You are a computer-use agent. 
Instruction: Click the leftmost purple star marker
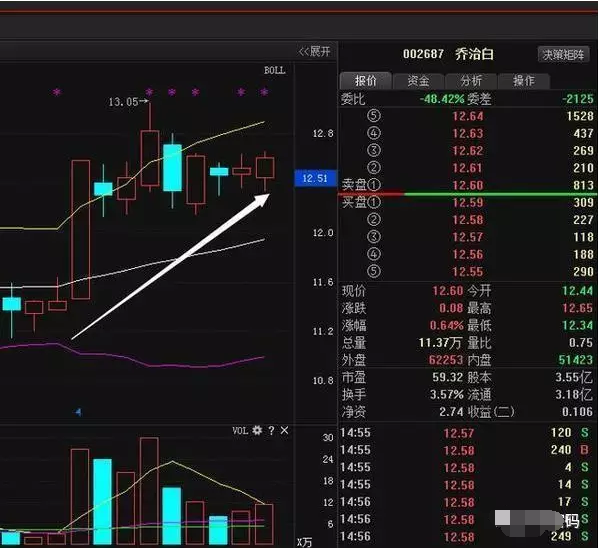tap(57, 92)
